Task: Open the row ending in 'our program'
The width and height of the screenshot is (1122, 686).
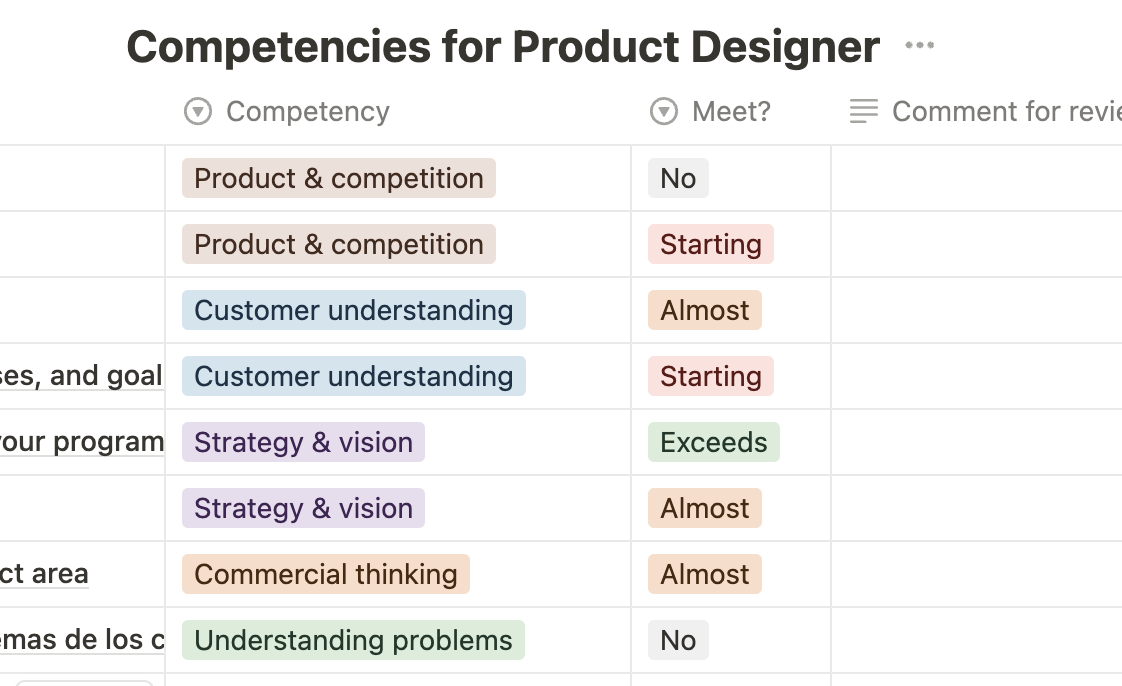Action: [x=81, y=442]
